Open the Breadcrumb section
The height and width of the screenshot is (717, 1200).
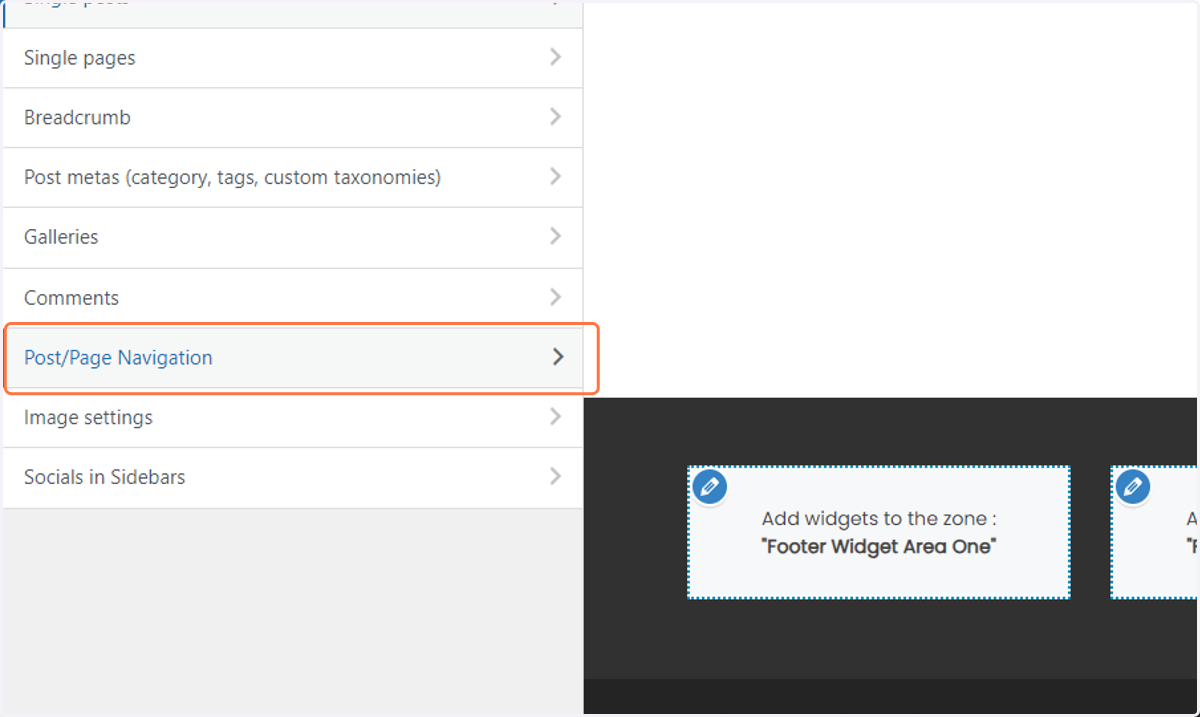(x=293, y=118)
